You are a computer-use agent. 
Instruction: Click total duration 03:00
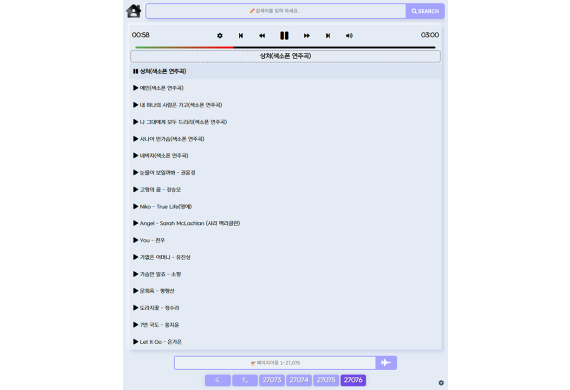(430, 35)
